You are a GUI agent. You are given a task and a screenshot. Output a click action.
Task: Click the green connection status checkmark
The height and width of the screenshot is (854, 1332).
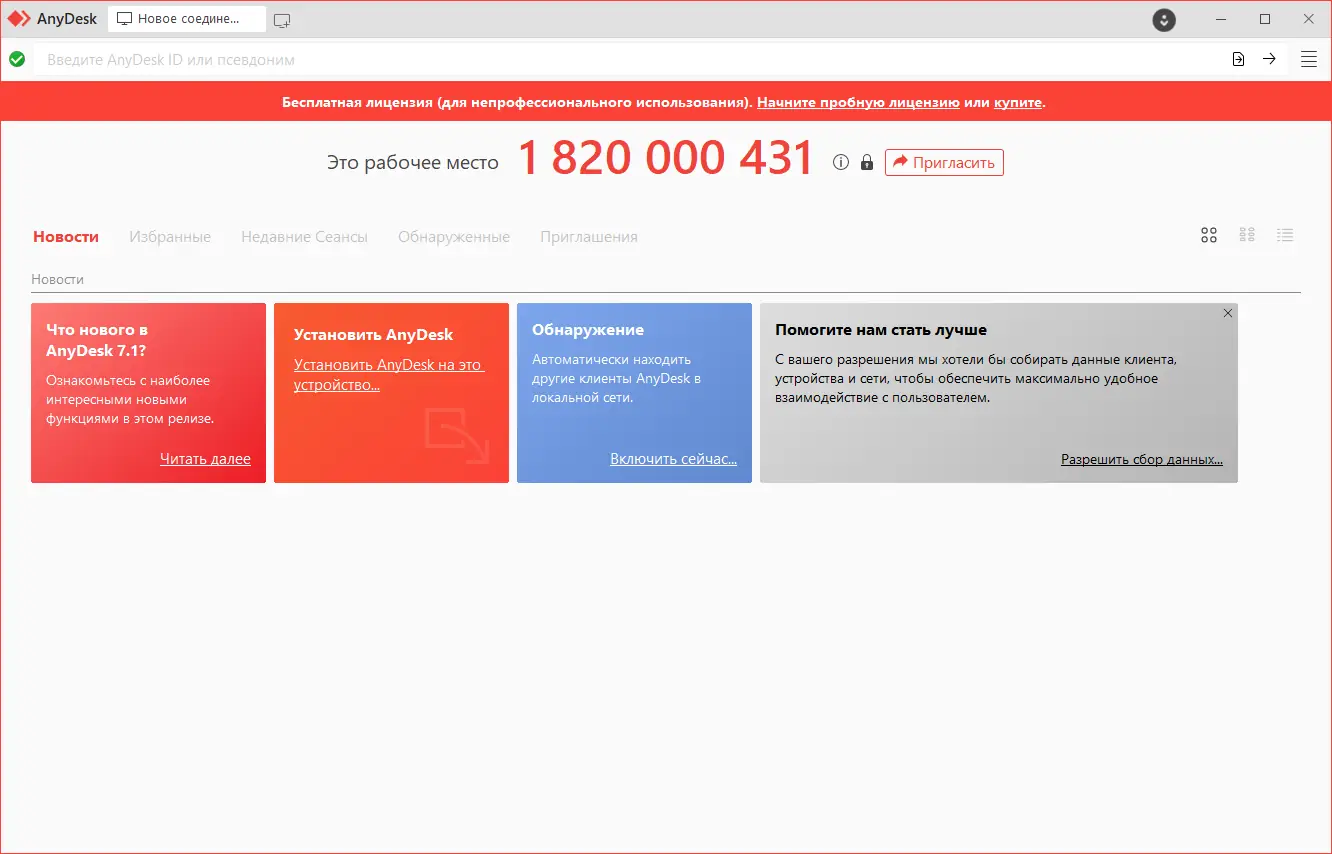coord(17,59)
